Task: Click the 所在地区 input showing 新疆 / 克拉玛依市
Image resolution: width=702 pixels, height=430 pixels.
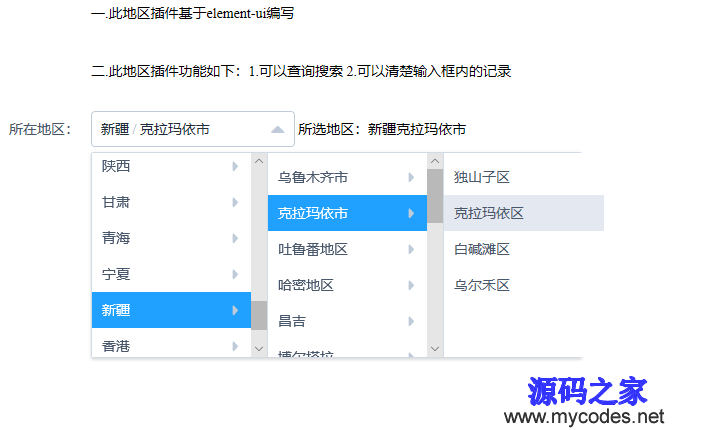Action: 193,129
